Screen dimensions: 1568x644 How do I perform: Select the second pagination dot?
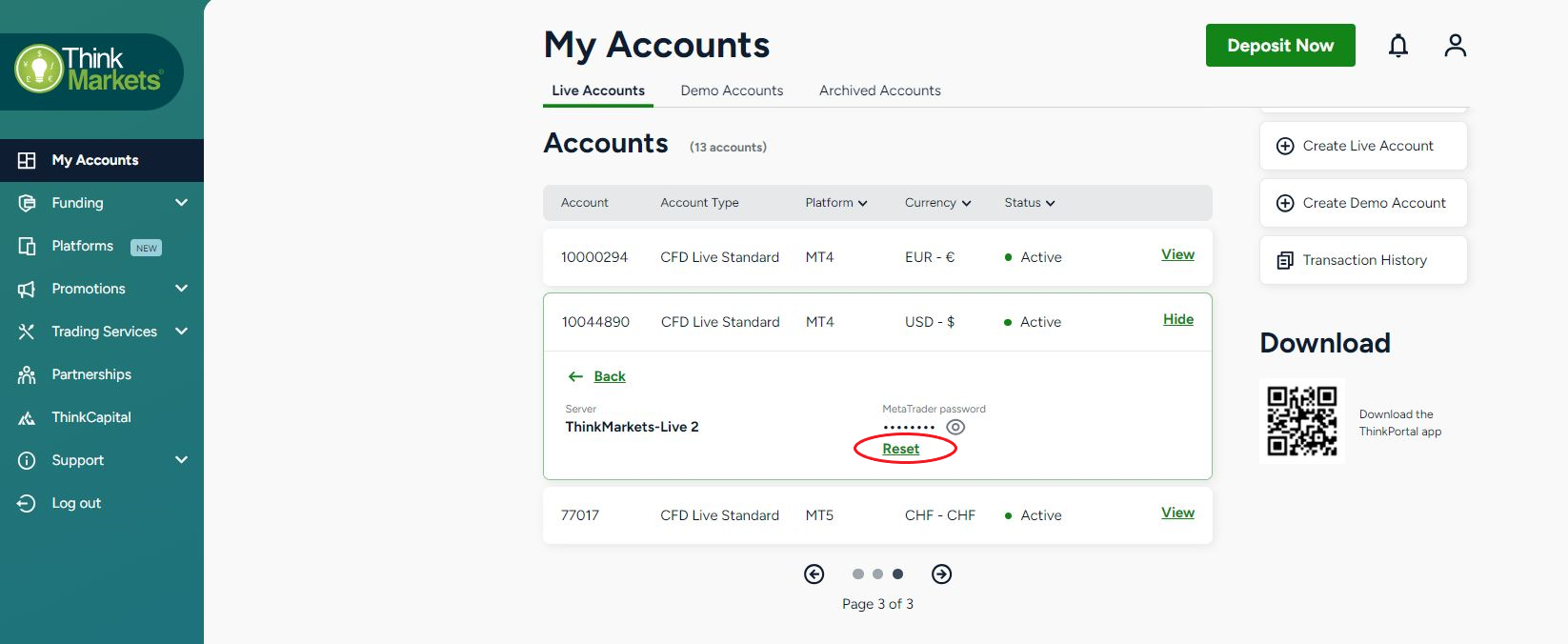pyautogui.click(x=877, y=574)
